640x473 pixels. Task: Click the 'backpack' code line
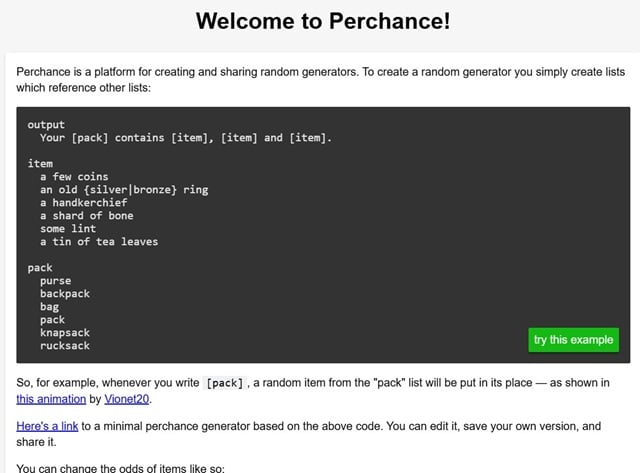point(65,294)
